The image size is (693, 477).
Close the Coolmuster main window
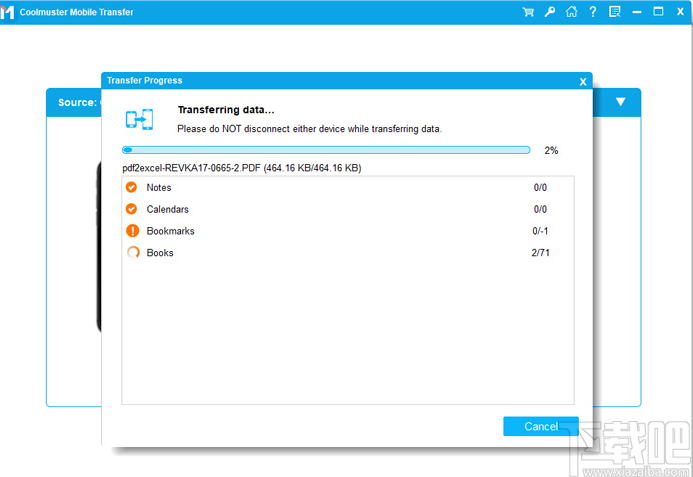tap(680, 12)
